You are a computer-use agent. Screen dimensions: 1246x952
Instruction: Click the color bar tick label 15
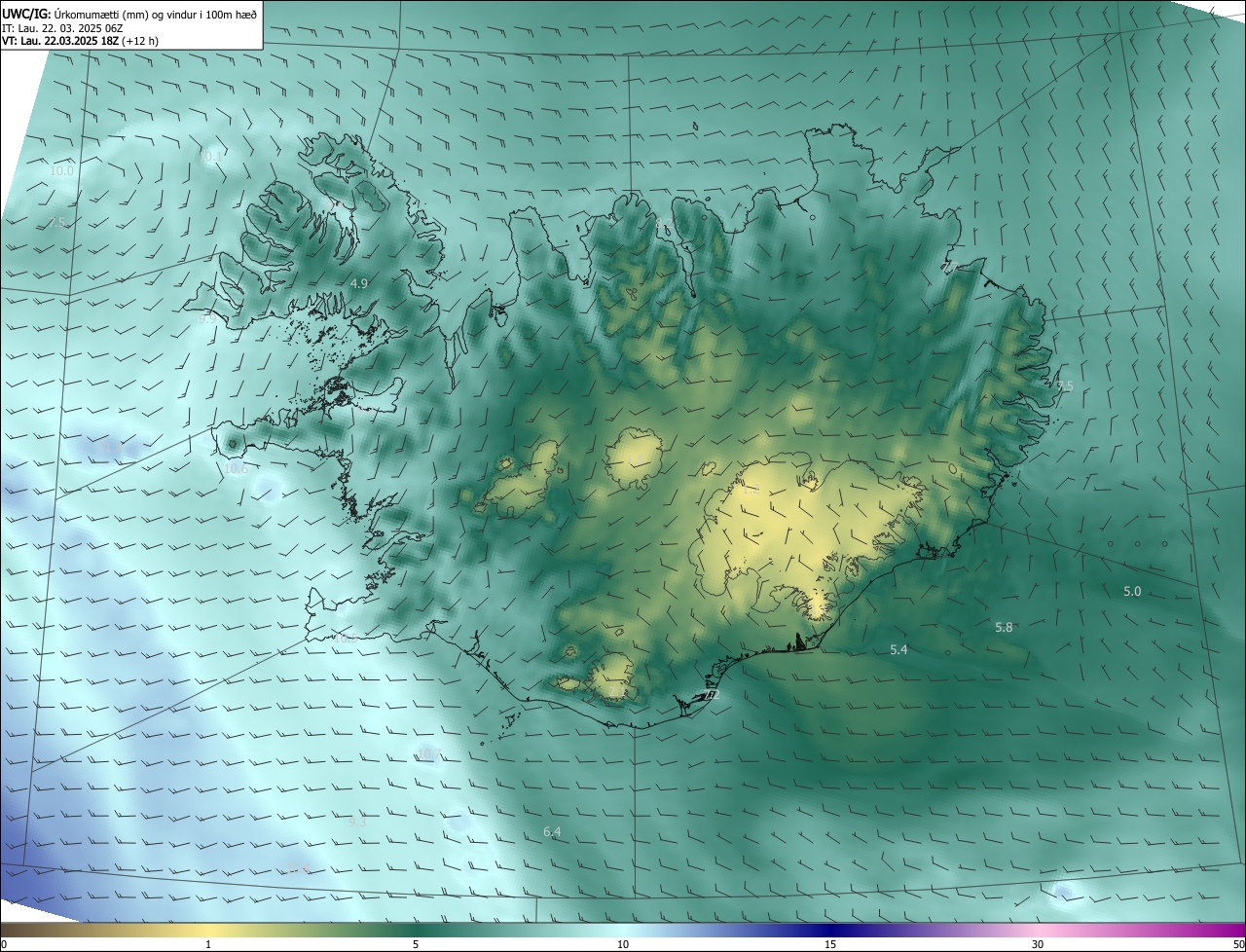tap(830, 944)
